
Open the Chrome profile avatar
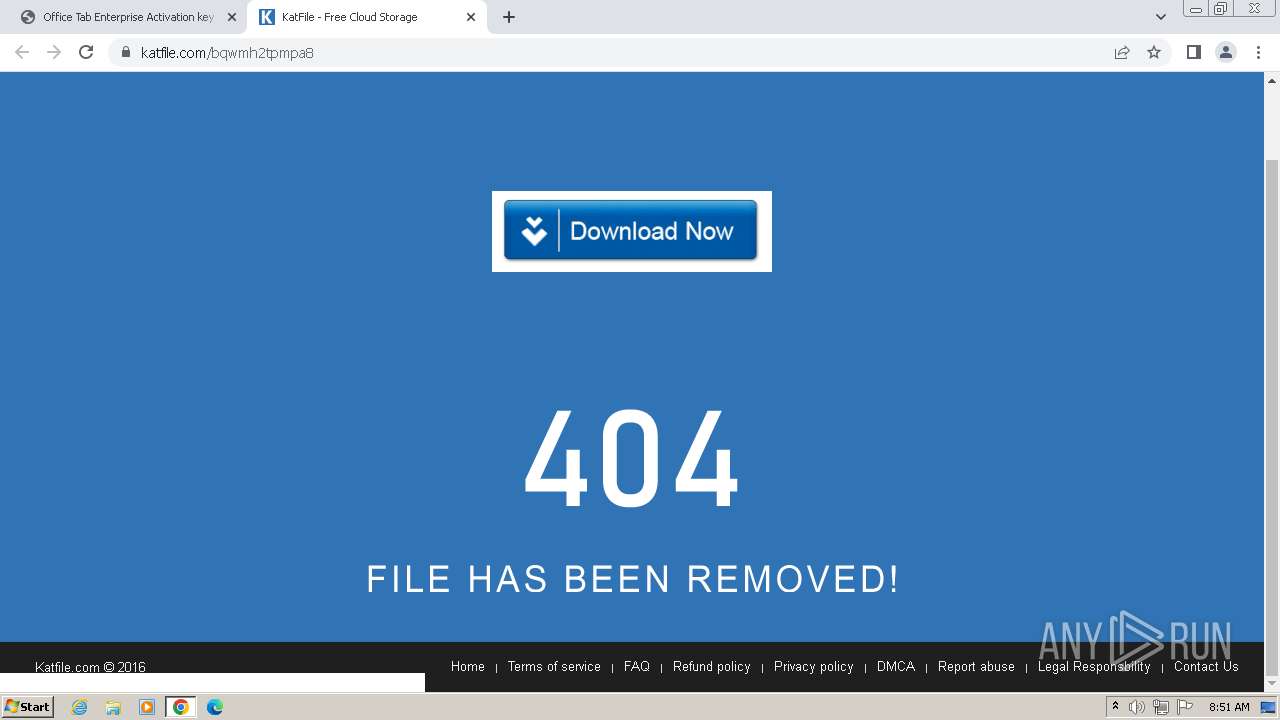coord(1226,52)
